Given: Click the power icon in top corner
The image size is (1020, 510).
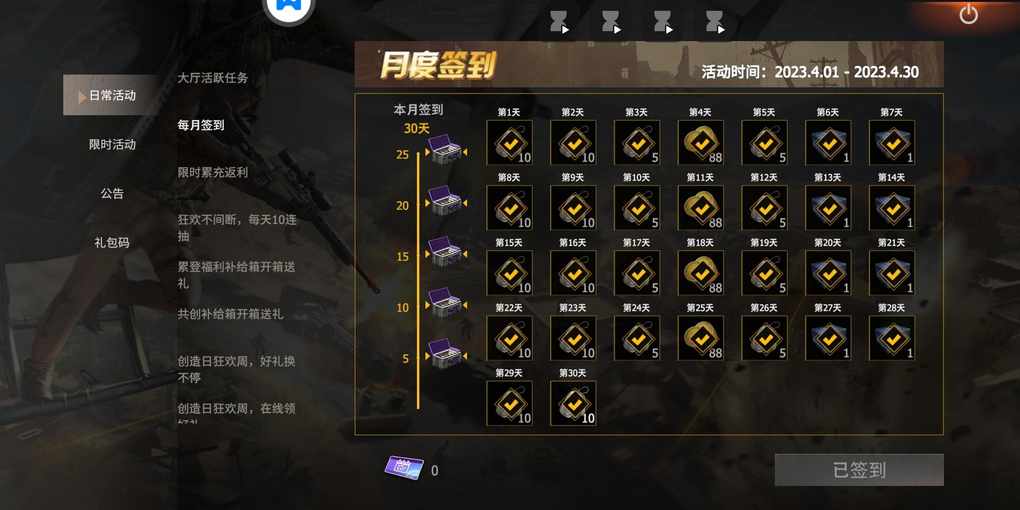Looking at the screenshot, I should coord(969,14).
